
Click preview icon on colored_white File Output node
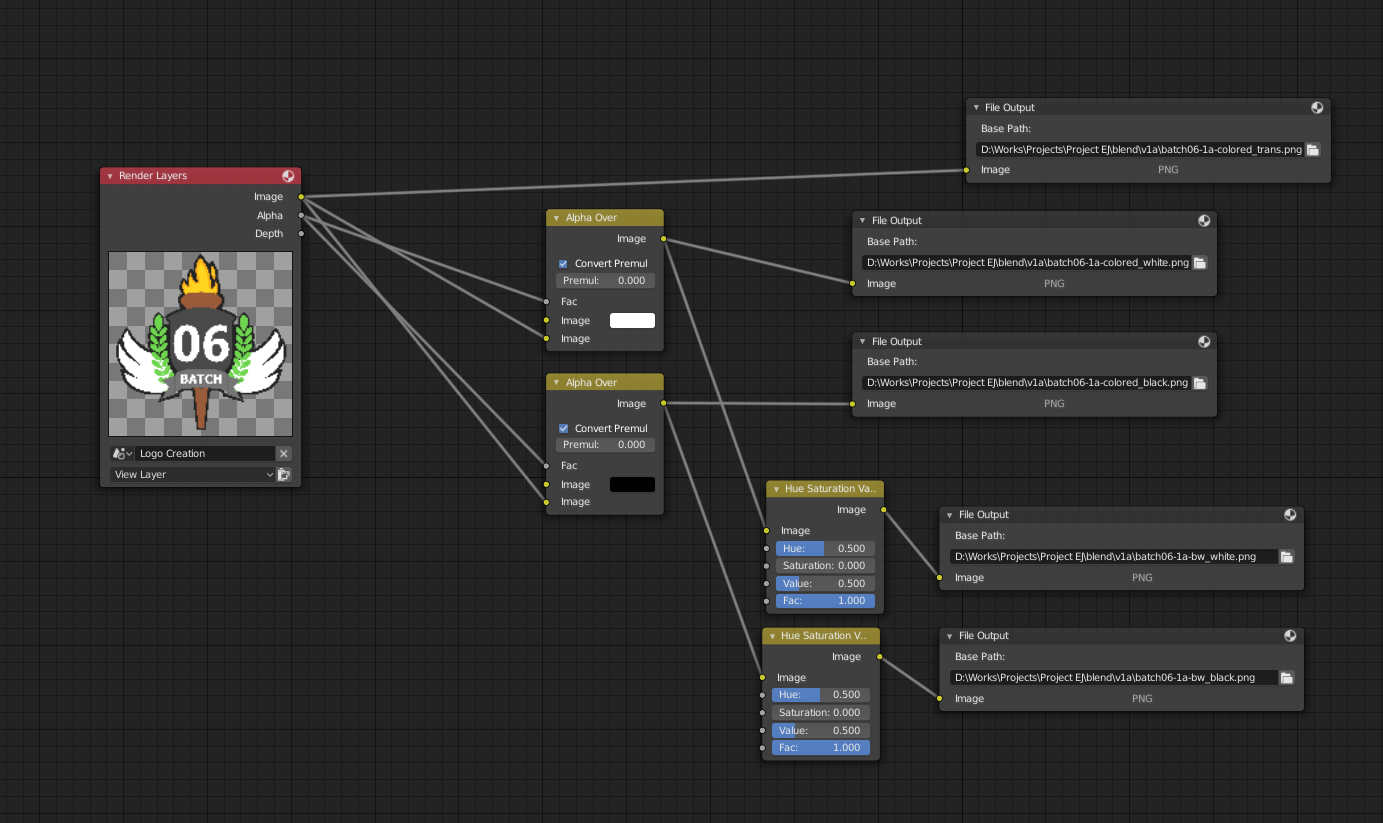[x=1204, y=221]
